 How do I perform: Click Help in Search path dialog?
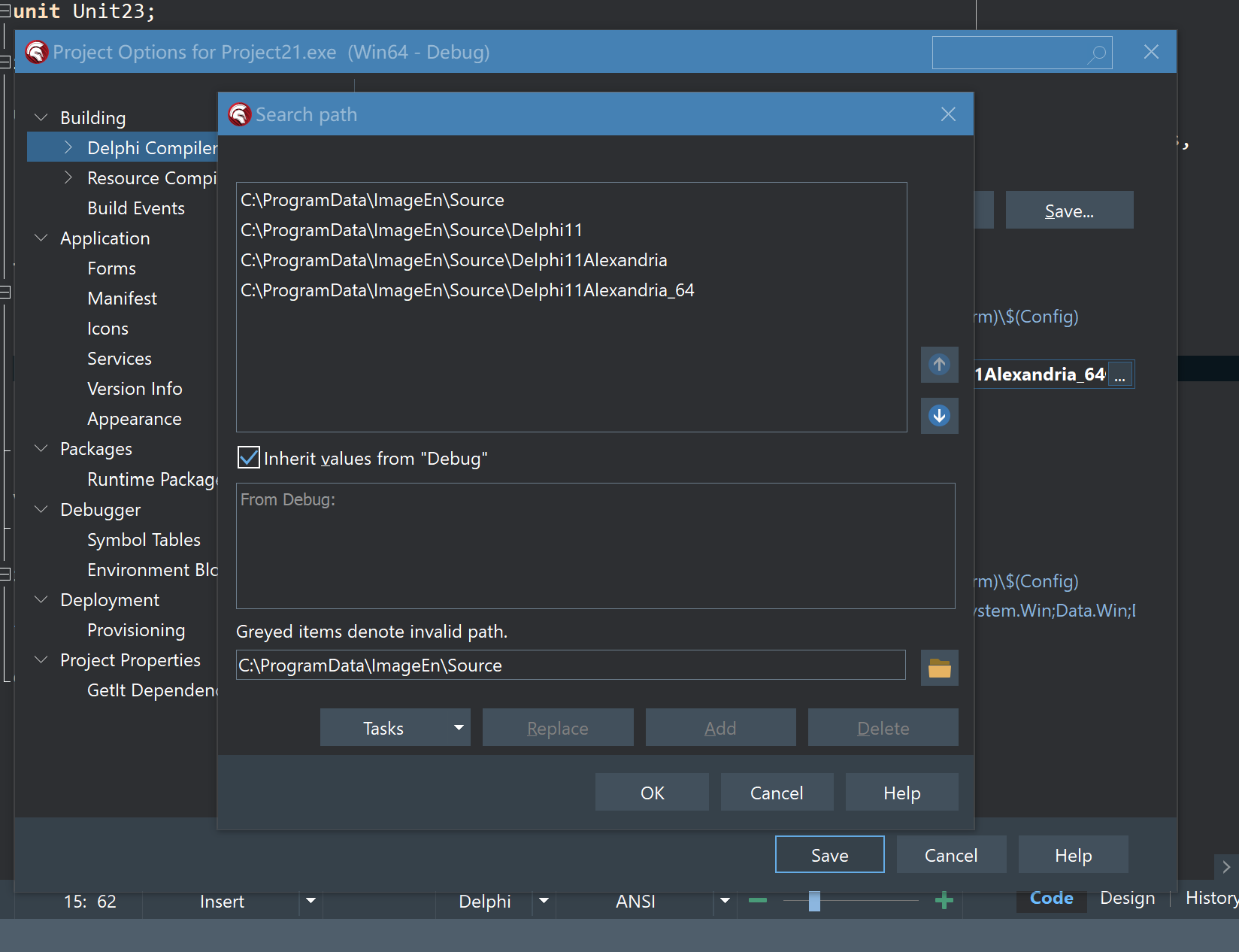tap(901, 793)
